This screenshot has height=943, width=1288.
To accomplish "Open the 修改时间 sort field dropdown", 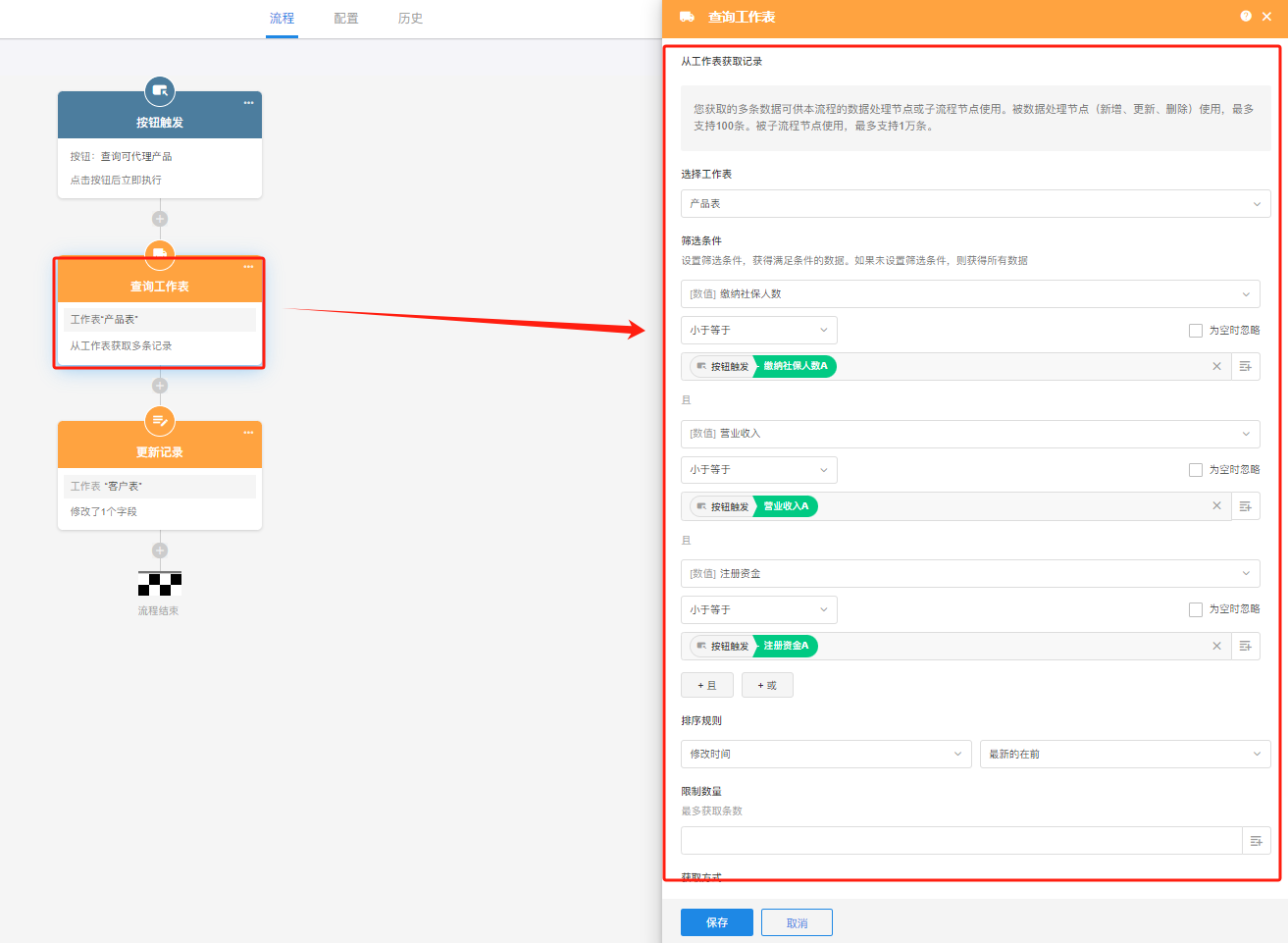I will click(826, 755).
